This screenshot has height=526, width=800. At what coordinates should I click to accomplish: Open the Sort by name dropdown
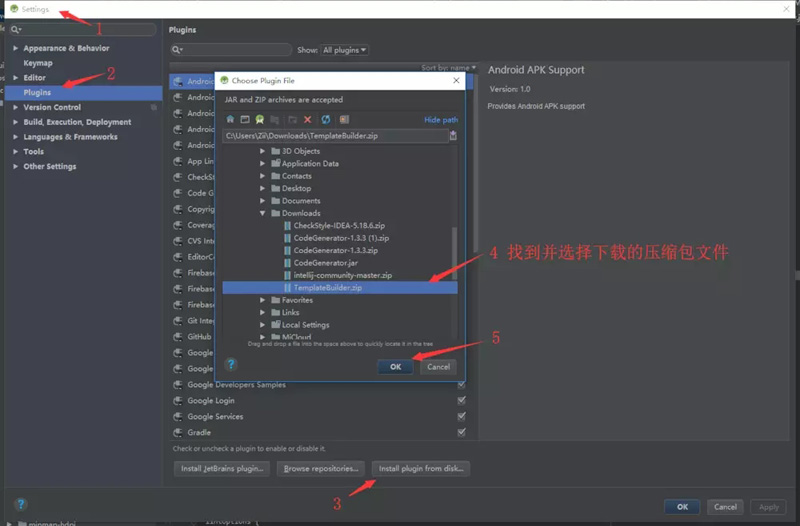tap(448, 67)
